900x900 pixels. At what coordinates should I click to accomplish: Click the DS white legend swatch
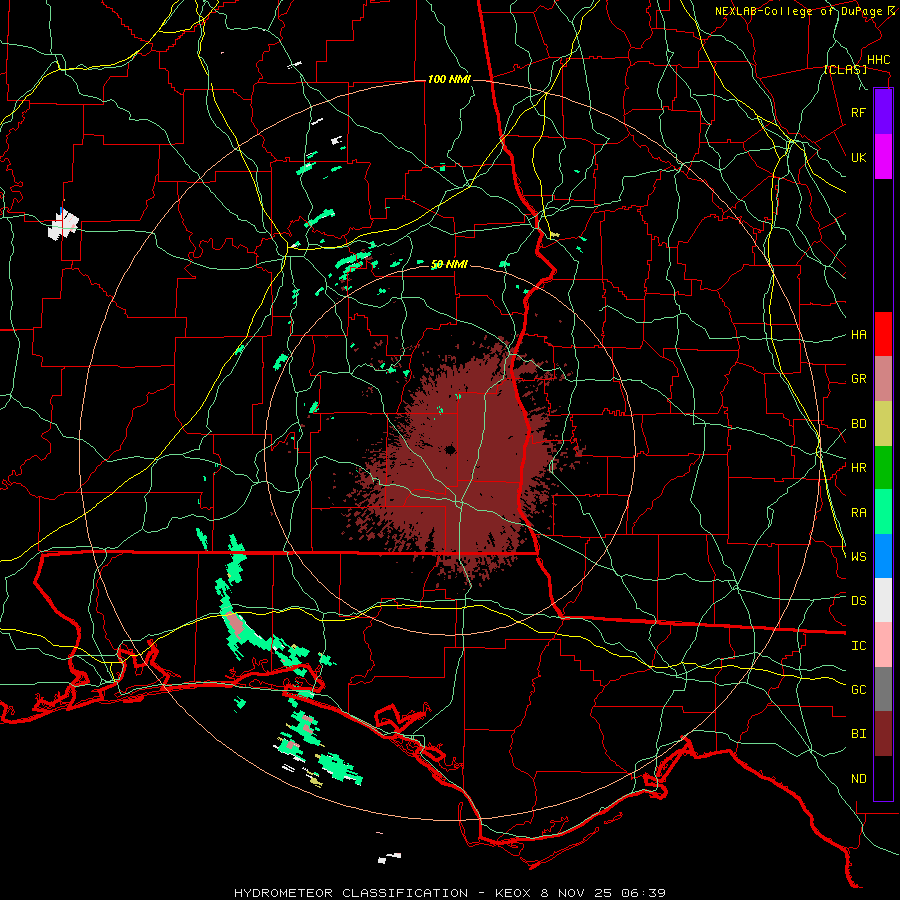(x=883, y=600)
